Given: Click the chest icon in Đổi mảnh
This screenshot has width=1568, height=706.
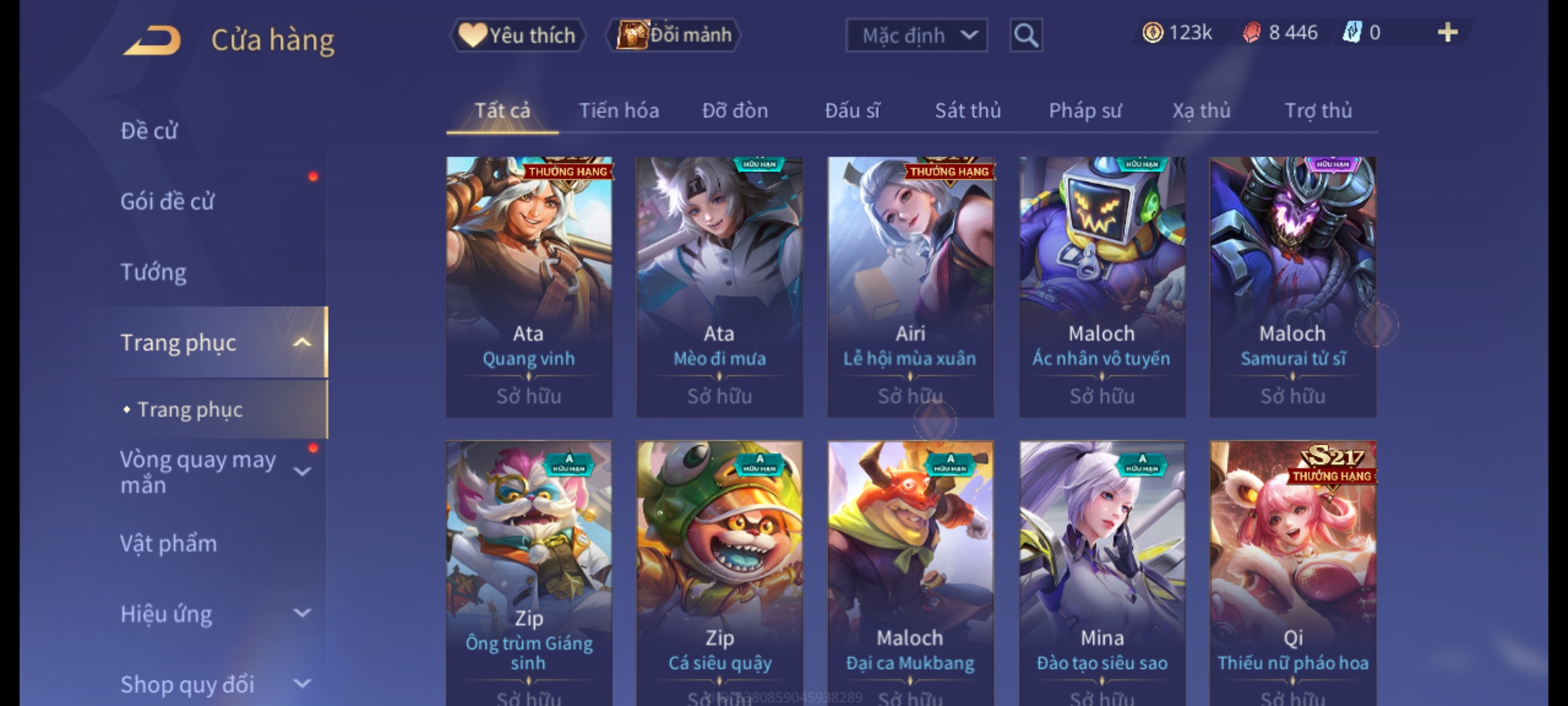Looking at the screenshot, I should pyautogui.click(x=632, y=35).
